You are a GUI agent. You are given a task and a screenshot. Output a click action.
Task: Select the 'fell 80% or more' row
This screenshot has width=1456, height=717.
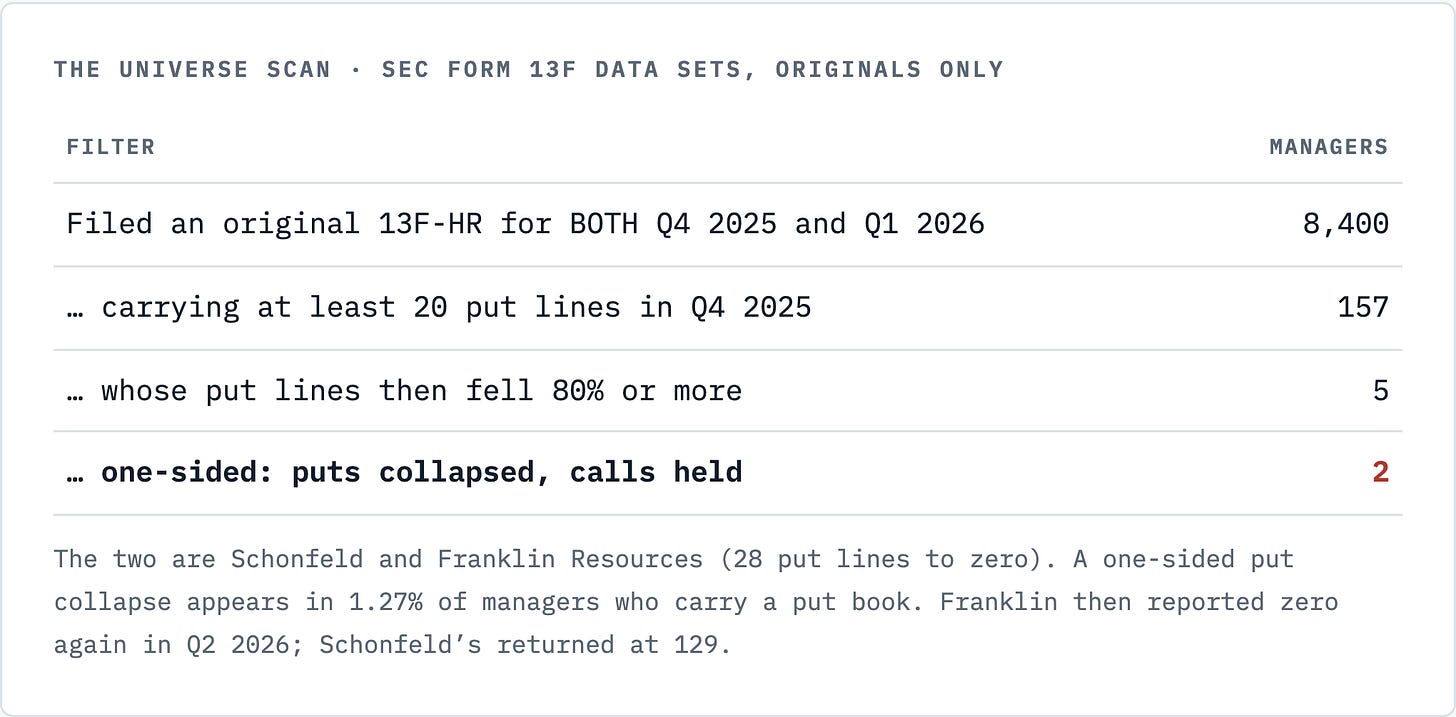click(x=728, y=390)
